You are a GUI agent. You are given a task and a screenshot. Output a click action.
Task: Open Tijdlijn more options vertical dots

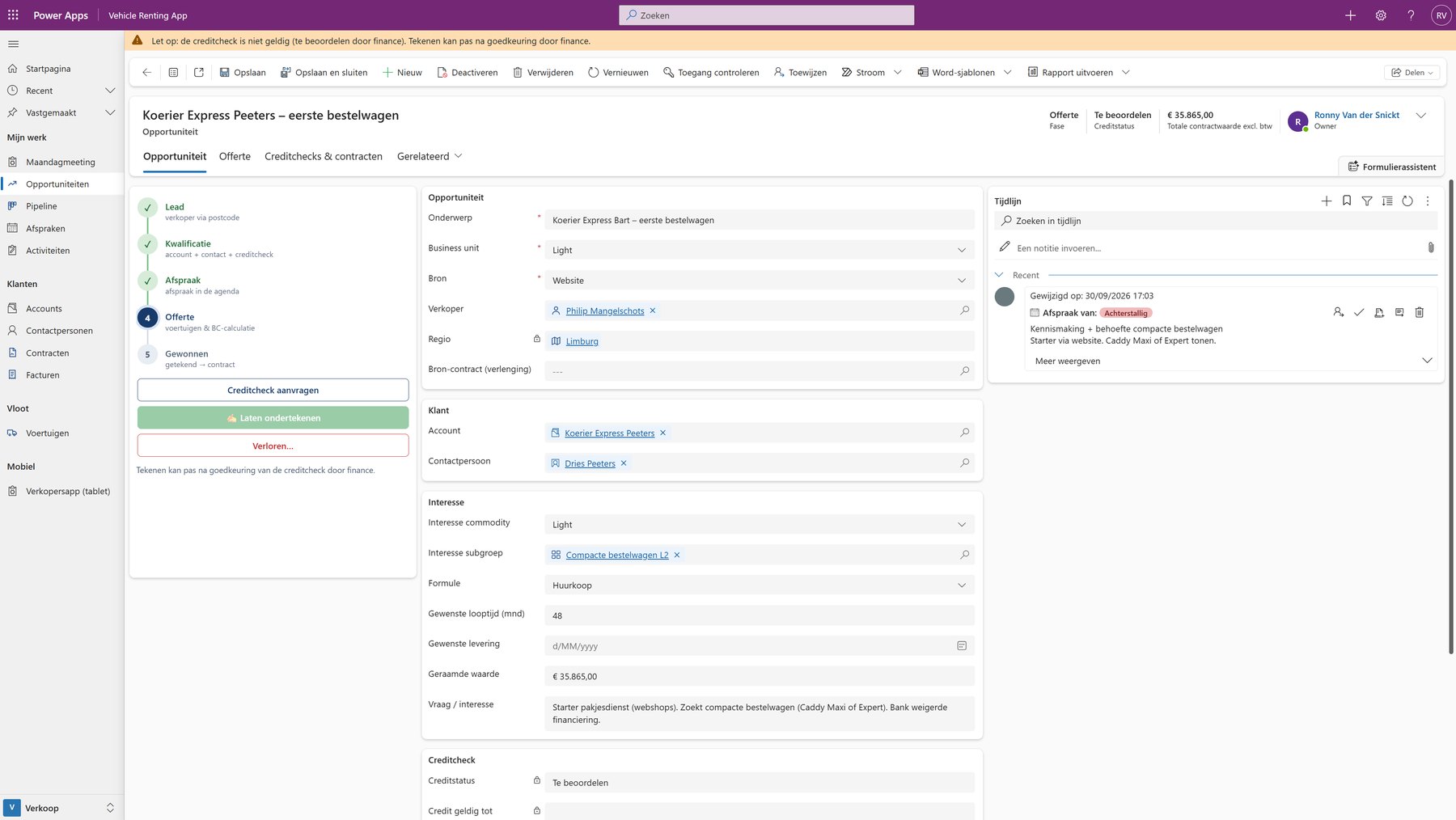pyautogui.click(x=1428, y=201)
